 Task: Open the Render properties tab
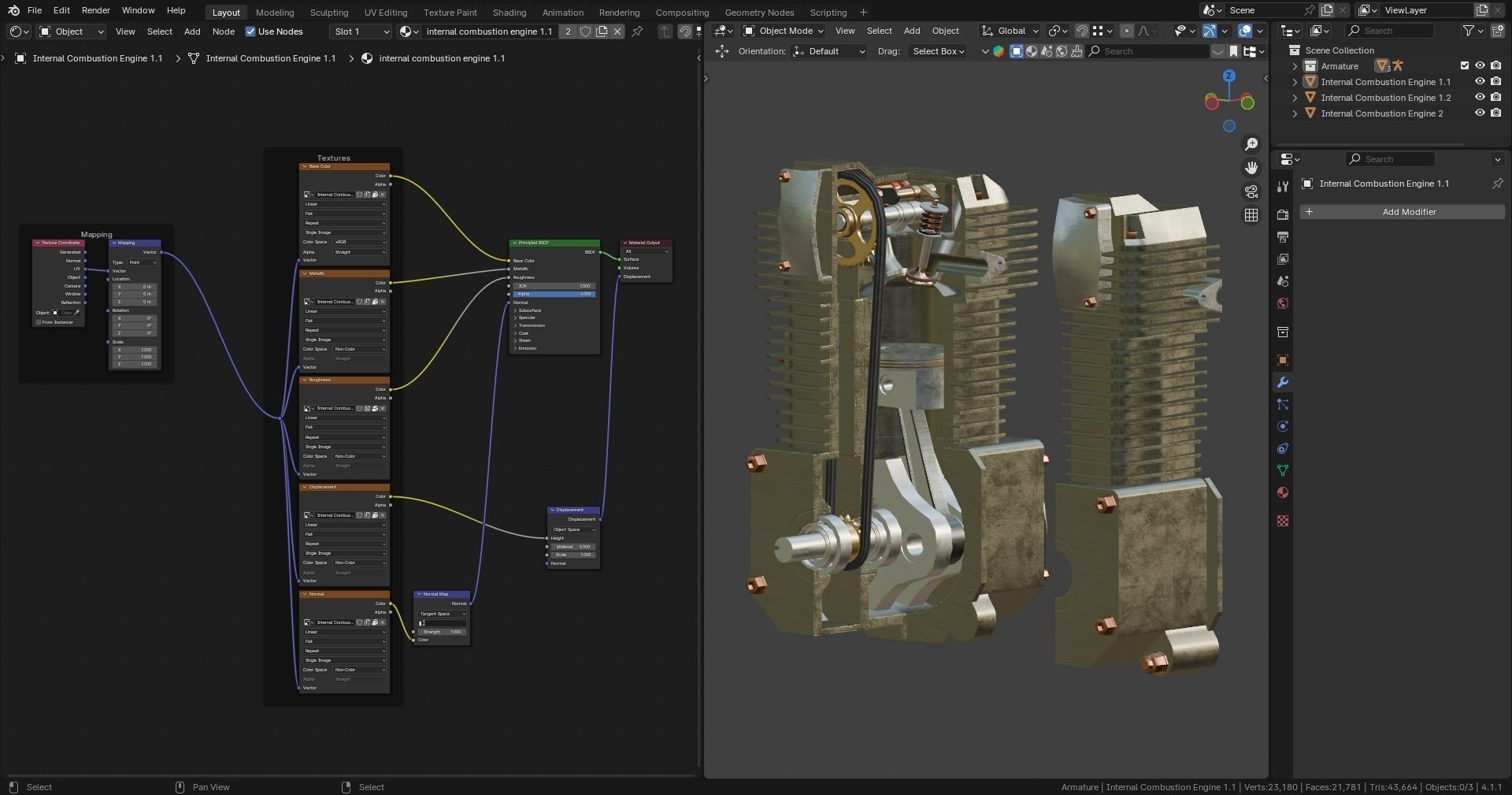(1282, 214)
